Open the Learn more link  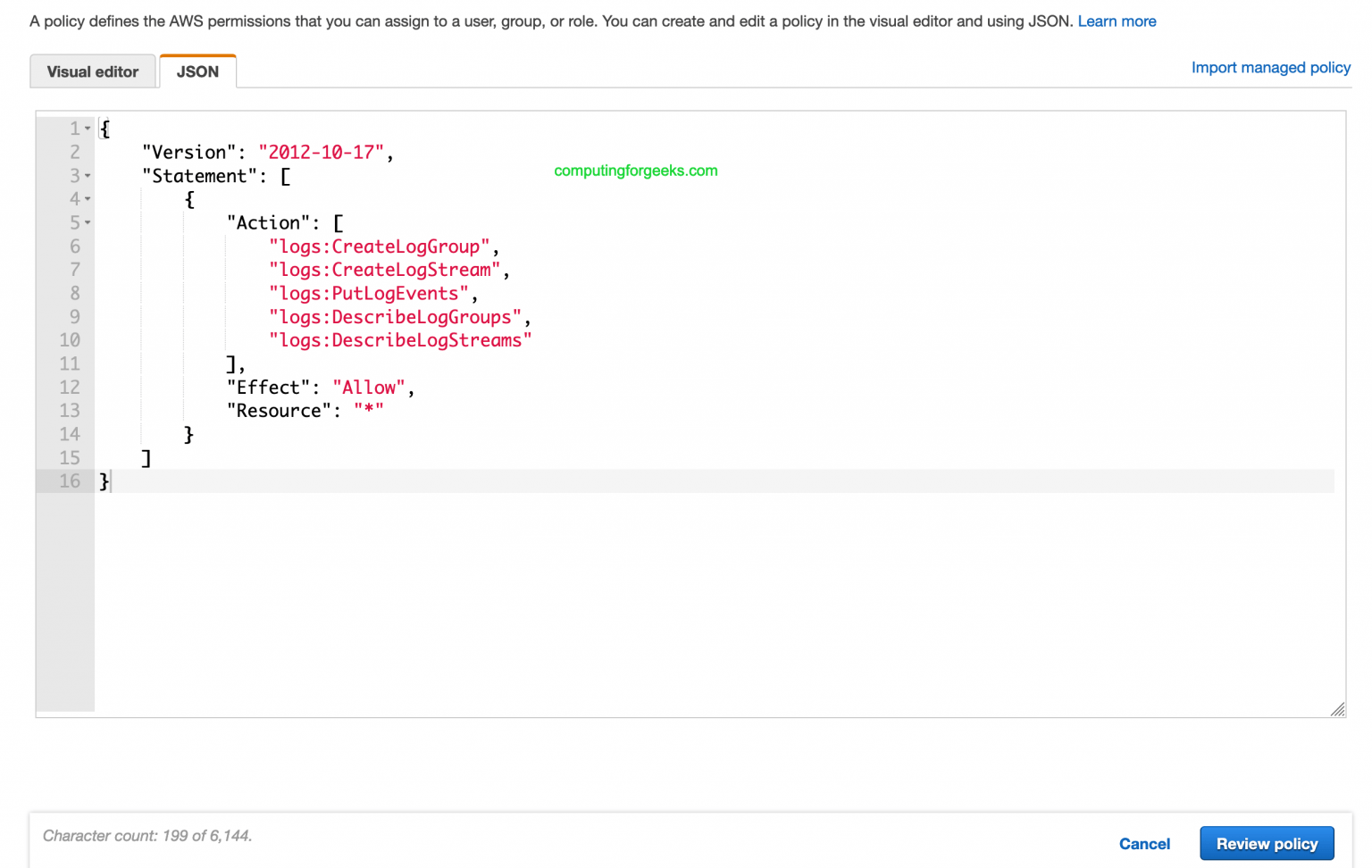1117,21
